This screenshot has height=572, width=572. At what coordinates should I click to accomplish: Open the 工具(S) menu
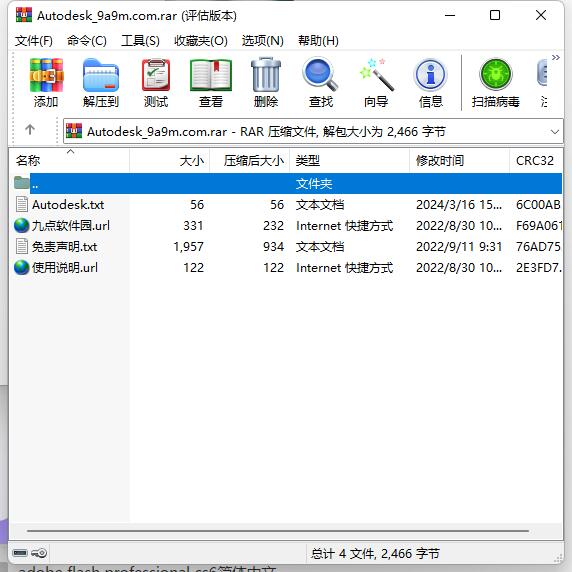140,40
